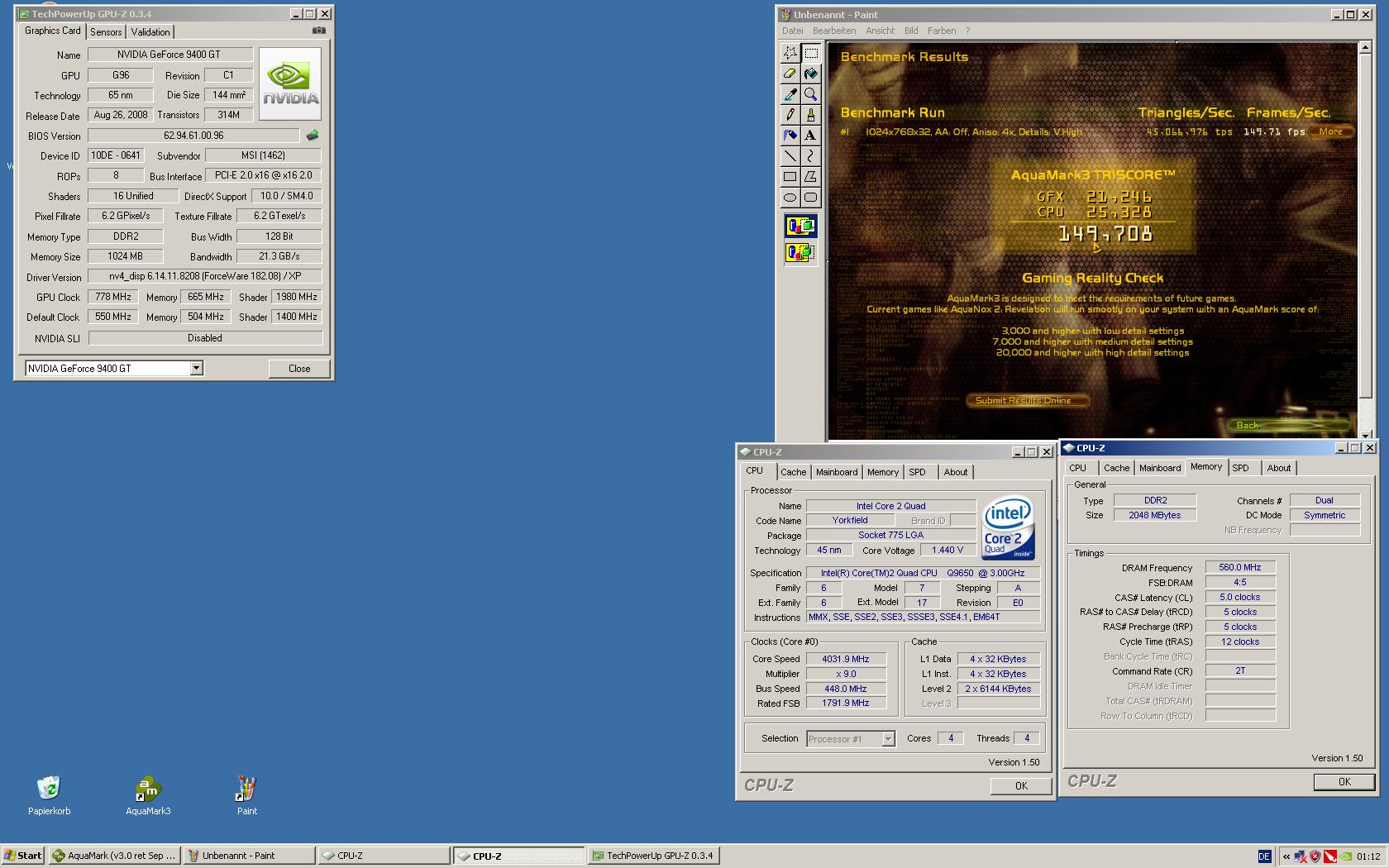Select the Curve tool in Paint

[x=811, y=156]
